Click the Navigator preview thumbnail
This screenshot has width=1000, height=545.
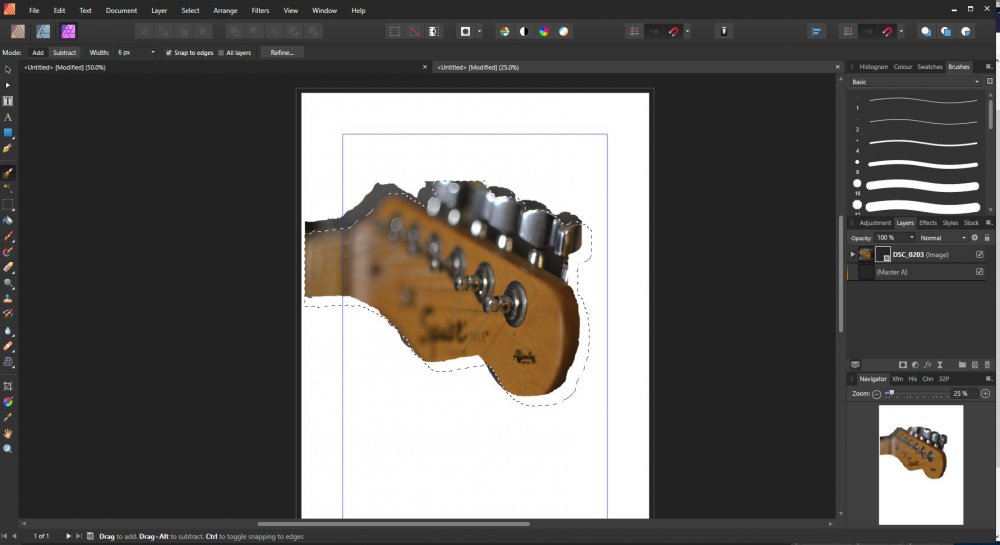pyautogui.click(x=920, y=463)
